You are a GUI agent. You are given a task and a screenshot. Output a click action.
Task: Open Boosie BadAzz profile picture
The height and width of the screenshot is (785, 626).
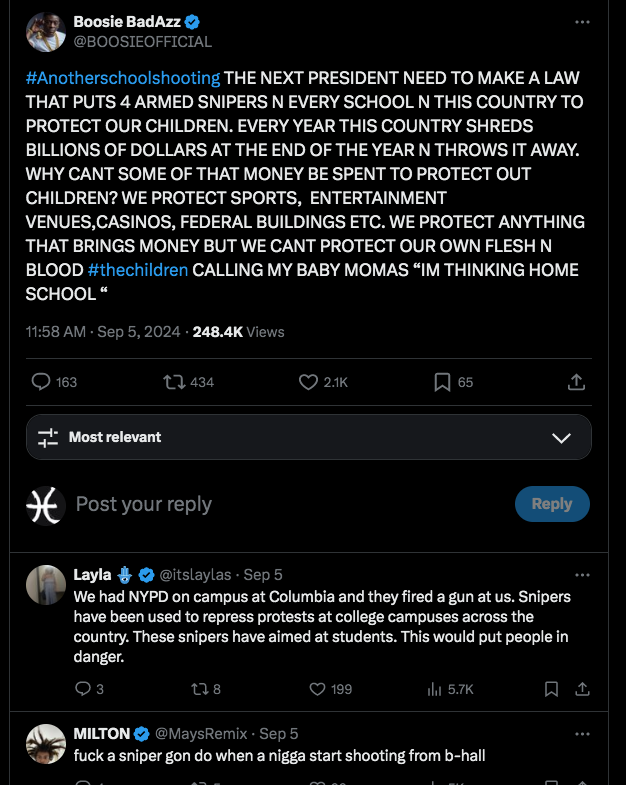[x=46, y=32]
